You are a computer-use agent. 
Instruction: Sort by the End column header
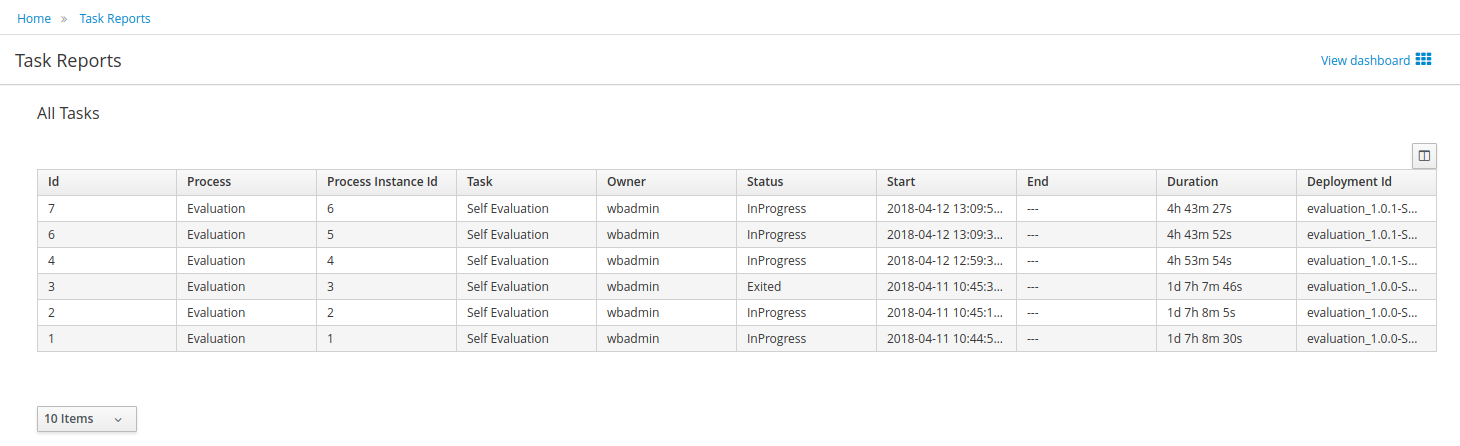[1038, 182]
